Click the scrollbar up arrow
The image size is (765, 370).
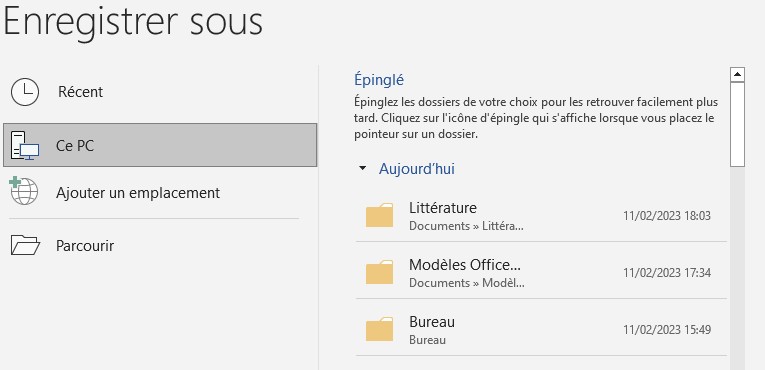(x=737, y=75)
